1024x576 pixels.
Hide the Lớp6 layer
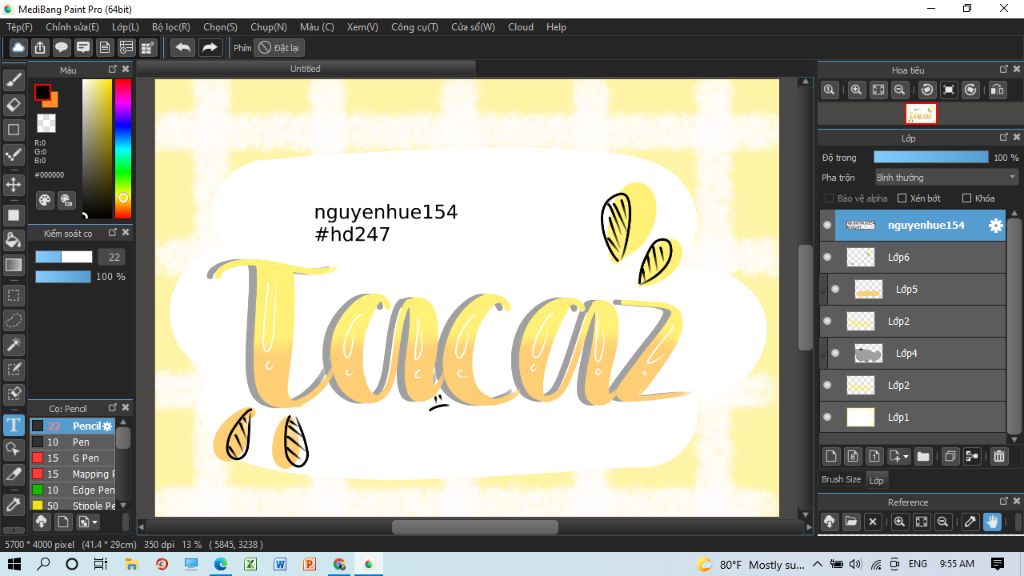coord(827,257)
